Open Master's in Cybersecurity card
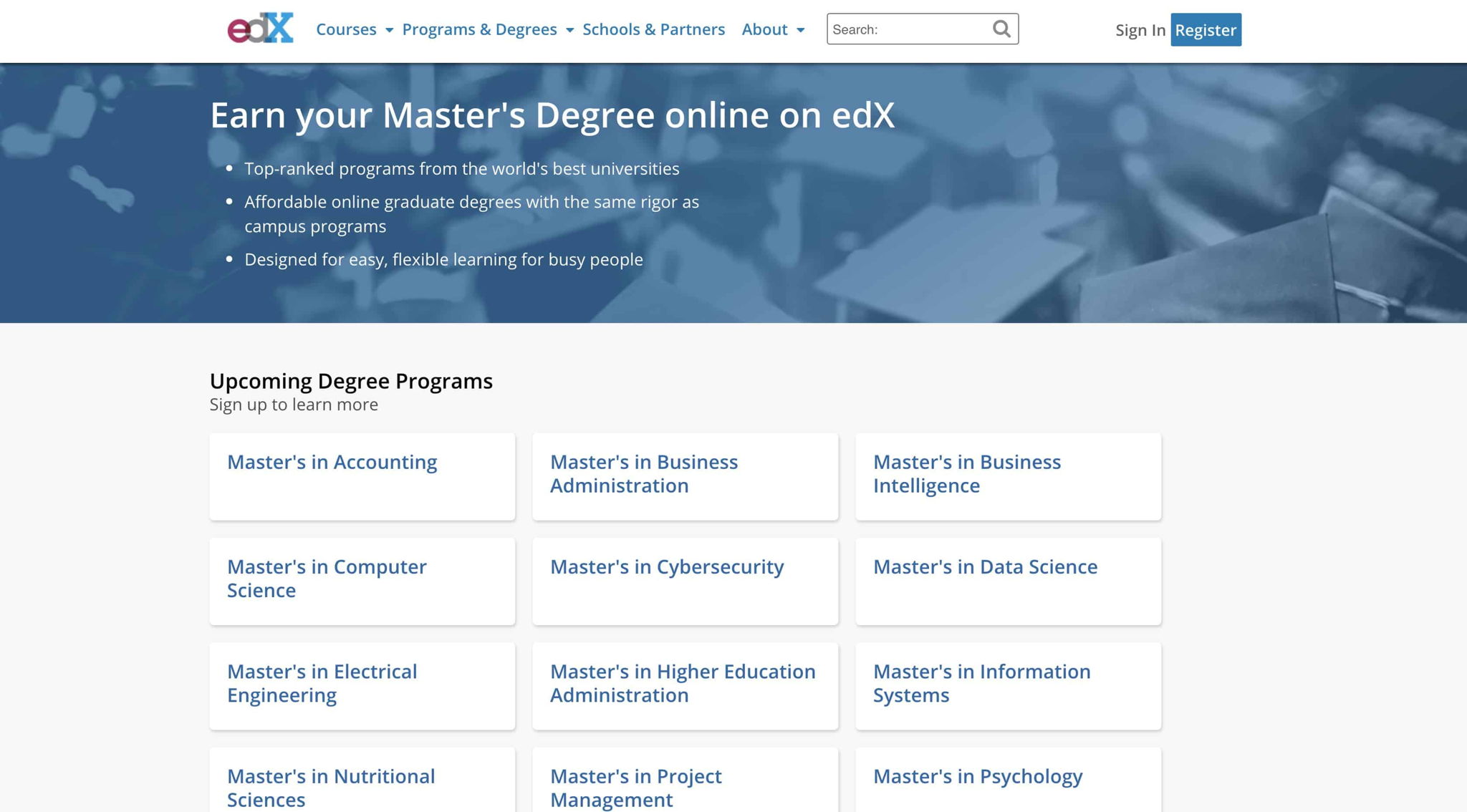The height and width of the screenshot is (812, 1467). [686, 581]
